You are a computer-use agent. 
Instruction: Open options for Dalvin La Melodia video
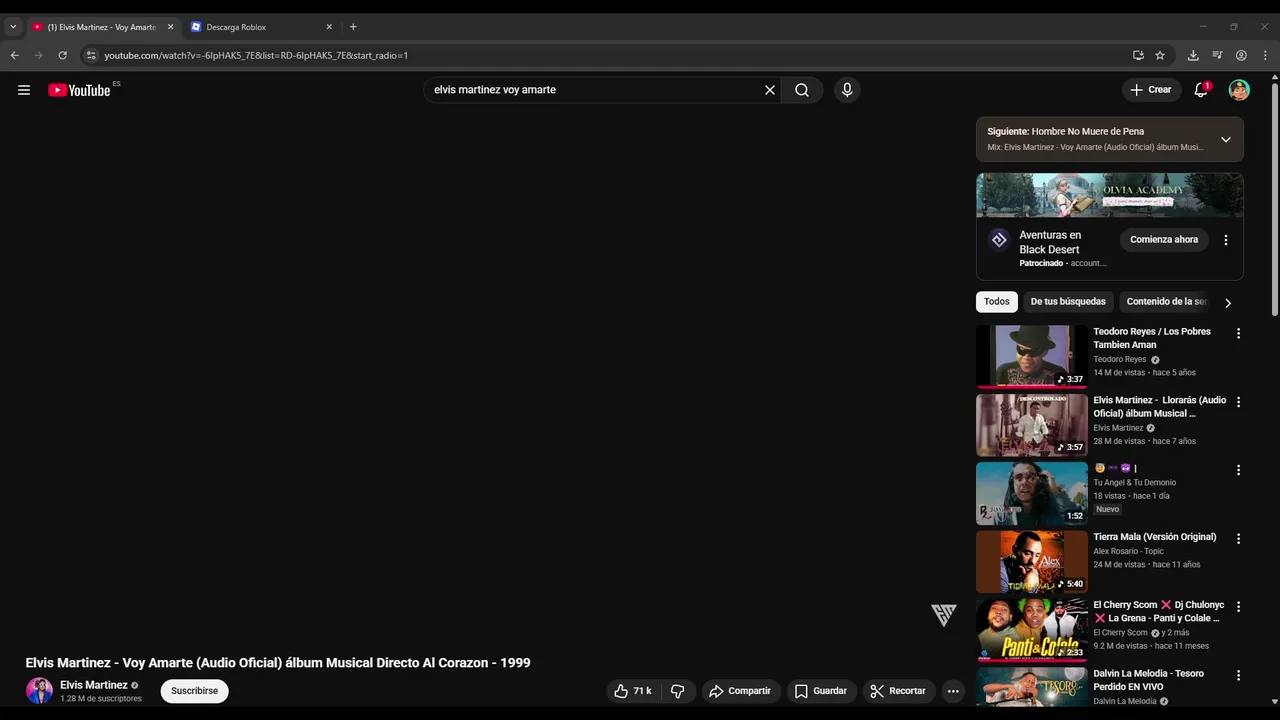[x=1238, y=676]
